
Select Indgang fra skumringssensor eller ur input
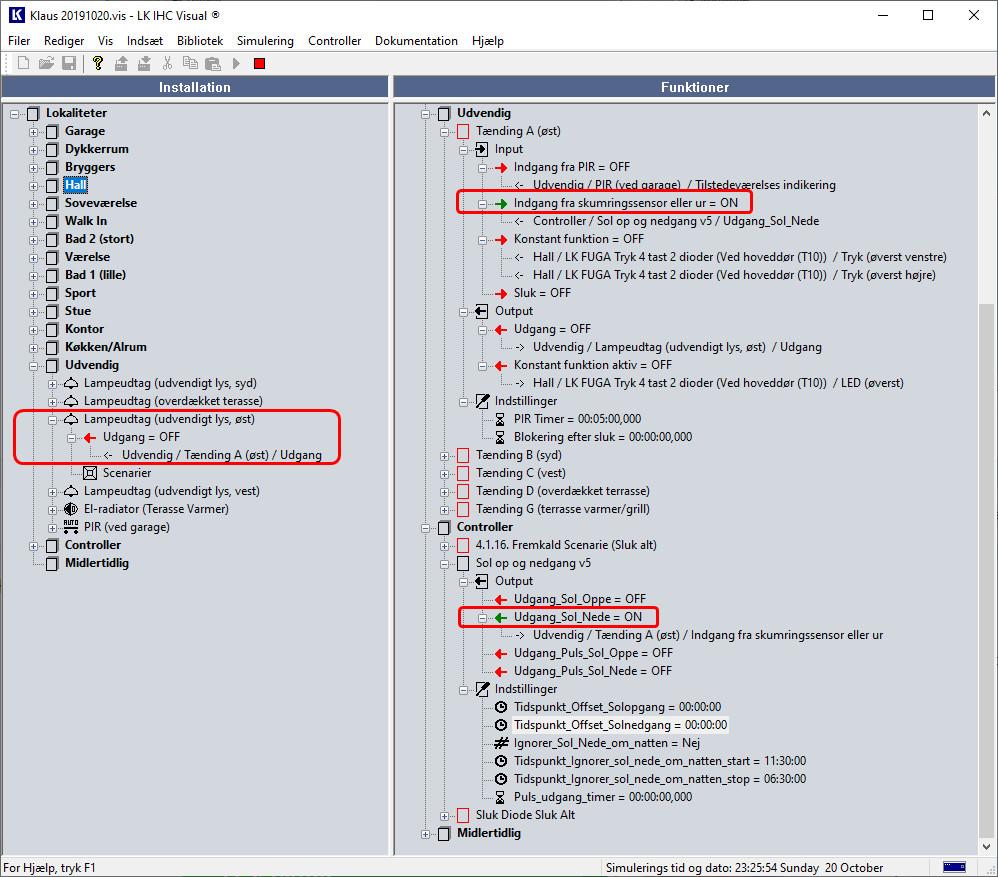click(x=625, y=203)
